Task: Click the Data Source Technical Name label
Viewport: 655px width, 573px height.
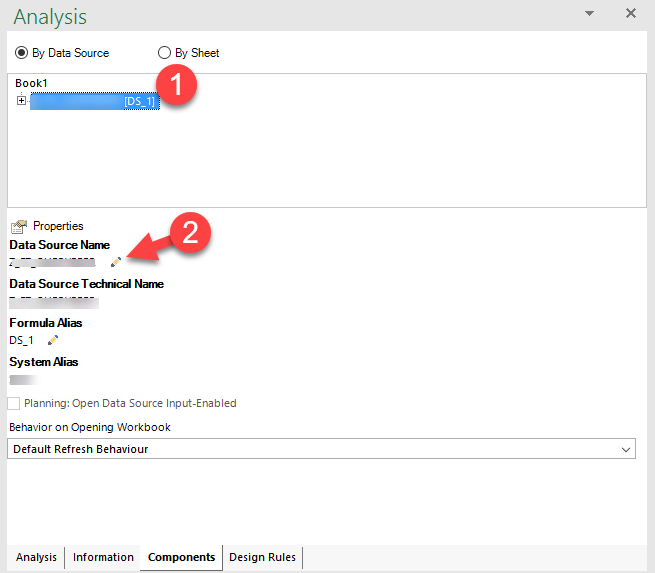Action: click(x=86, y=284)
